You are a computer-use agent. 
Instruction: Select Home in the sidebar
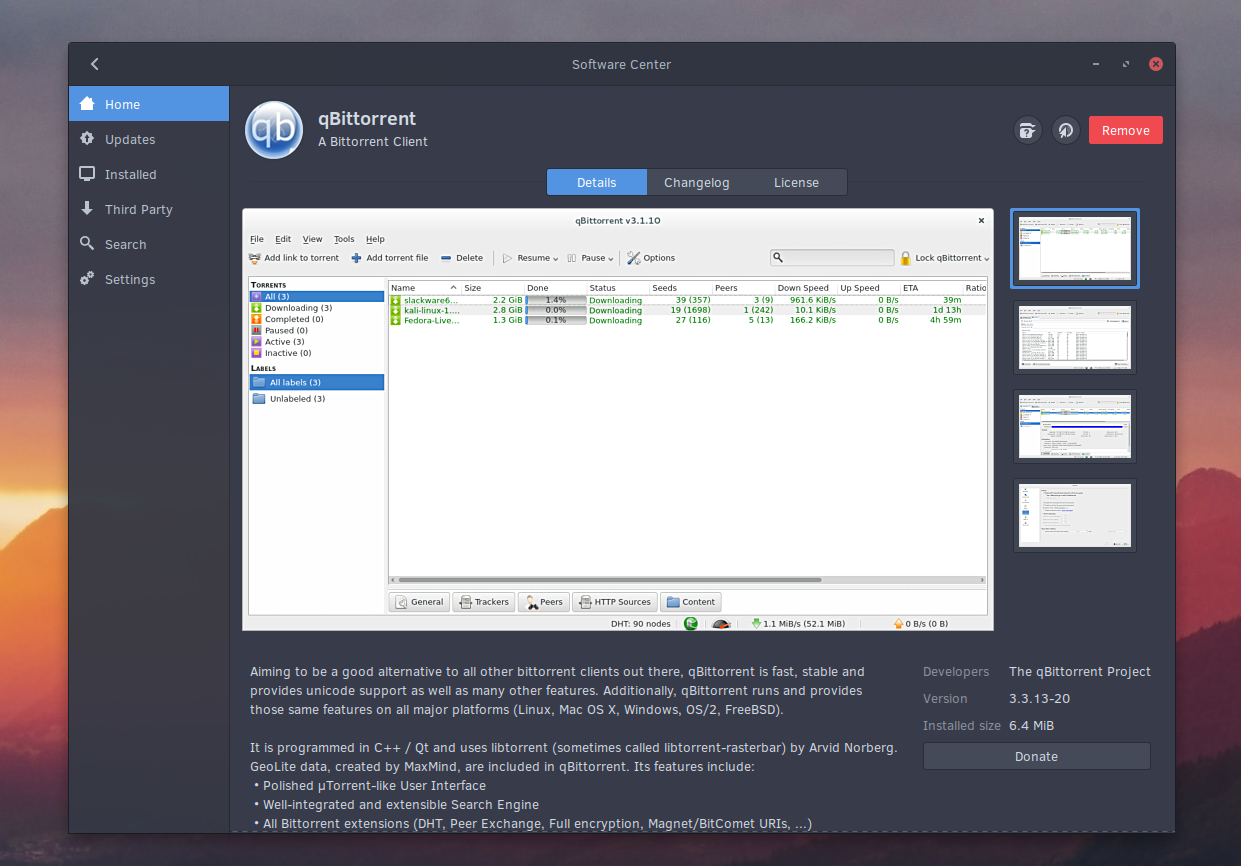point(149,104)
